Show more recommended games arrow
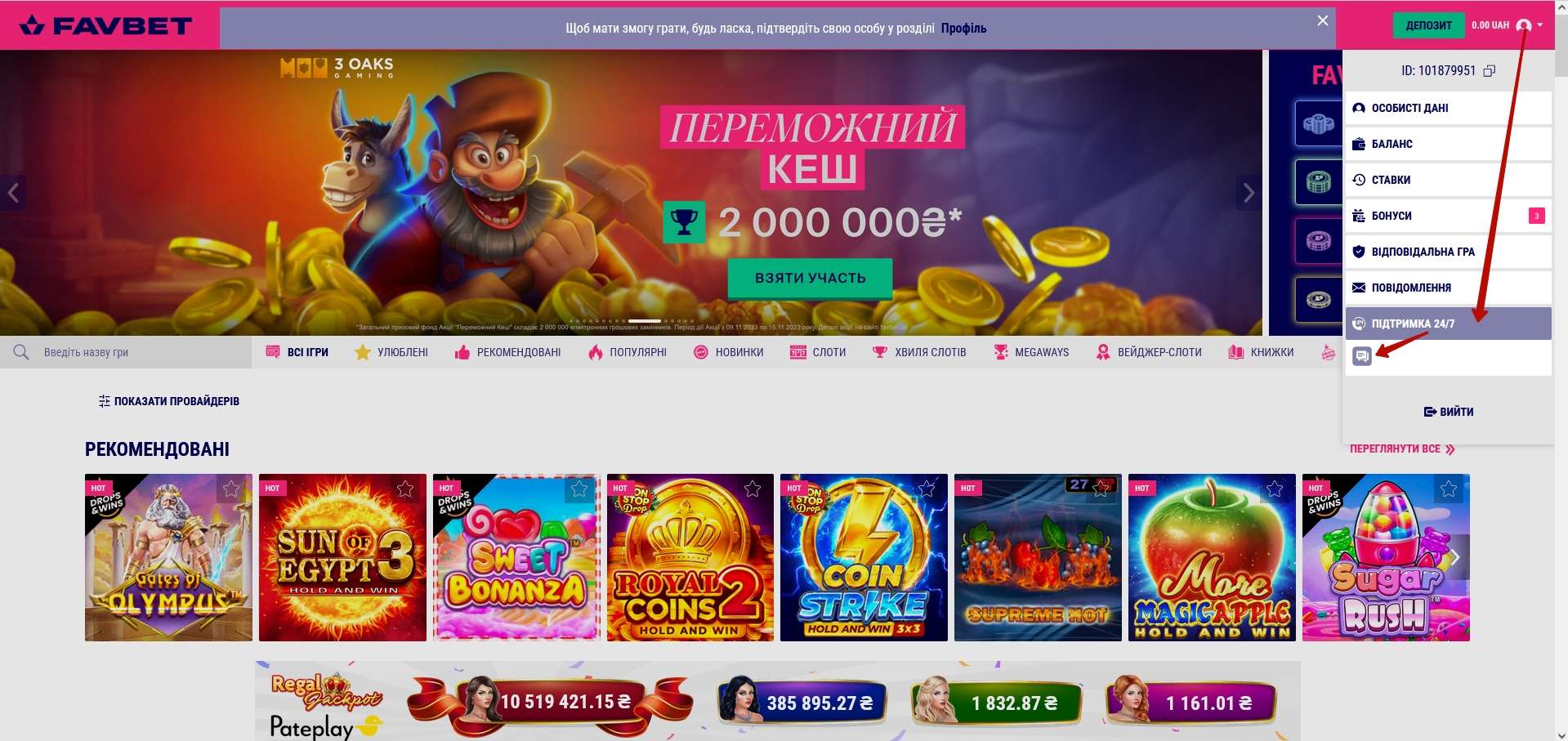Screen dimensions: 1568x741 tap(1454, 557)
